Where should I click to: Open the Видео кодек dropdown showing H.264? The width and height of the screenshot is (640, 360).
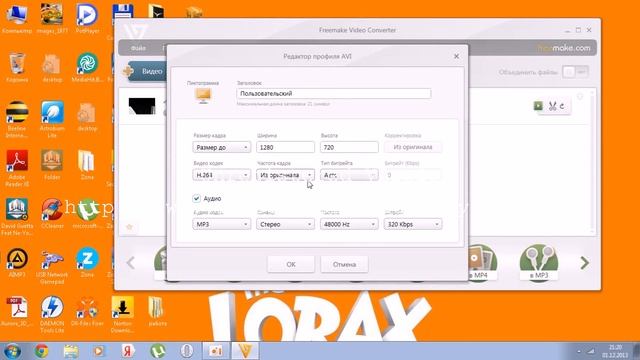pyautogui.click(x=222, y=175)
